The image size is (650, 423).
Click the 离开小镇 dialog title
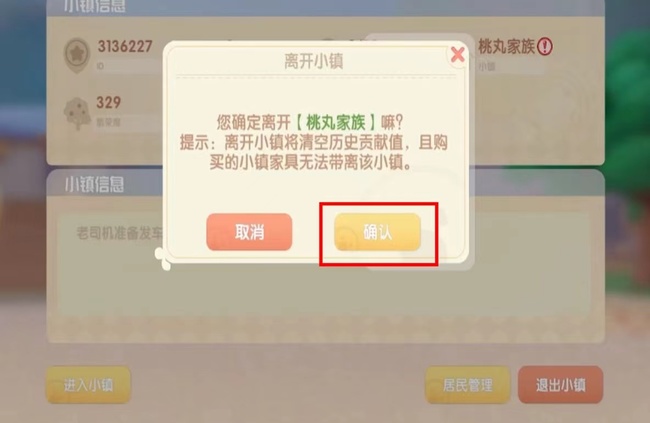[314, 61]
